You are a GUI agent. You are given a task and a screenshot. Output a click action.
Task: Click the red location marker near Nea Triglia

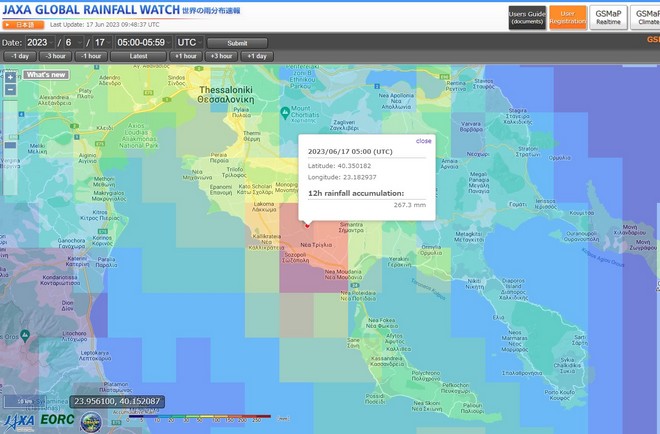[x=307, y=226]
